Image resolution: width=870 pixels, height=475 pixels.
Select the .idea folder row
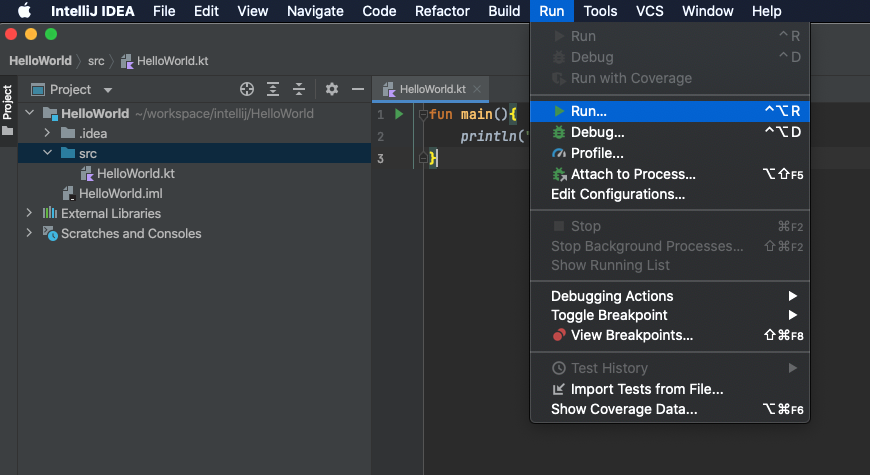tap(194, 133)
